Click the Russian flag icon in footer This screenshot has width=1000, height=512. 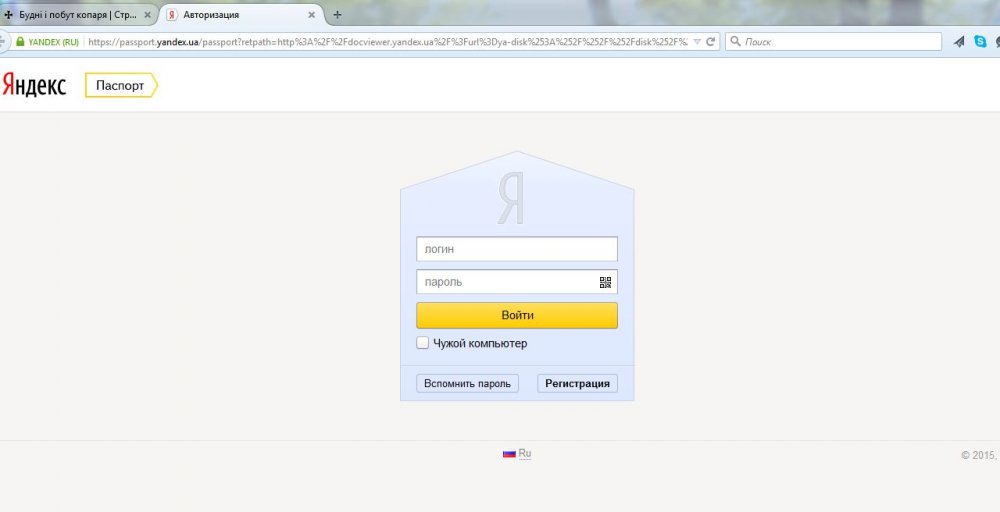[x=509, y=453]
